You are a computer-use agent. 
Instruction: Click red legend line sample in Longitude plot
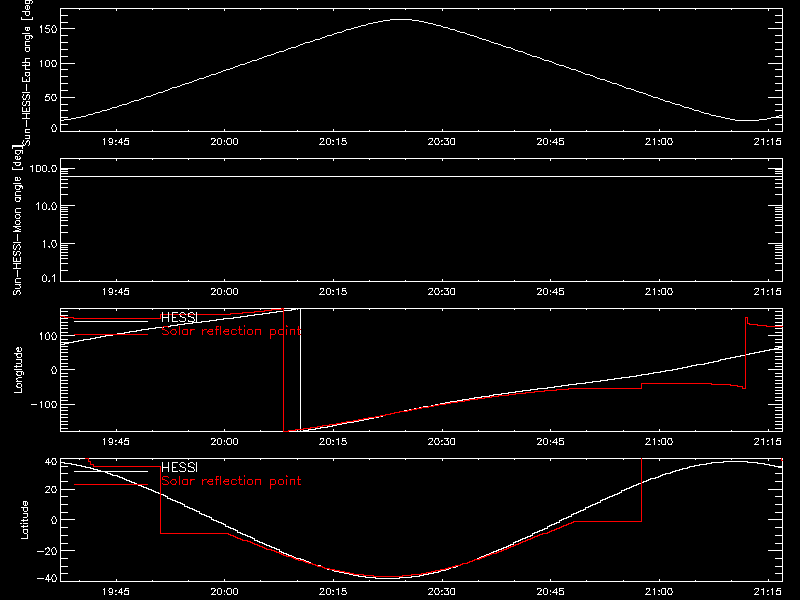pos(111,335)
